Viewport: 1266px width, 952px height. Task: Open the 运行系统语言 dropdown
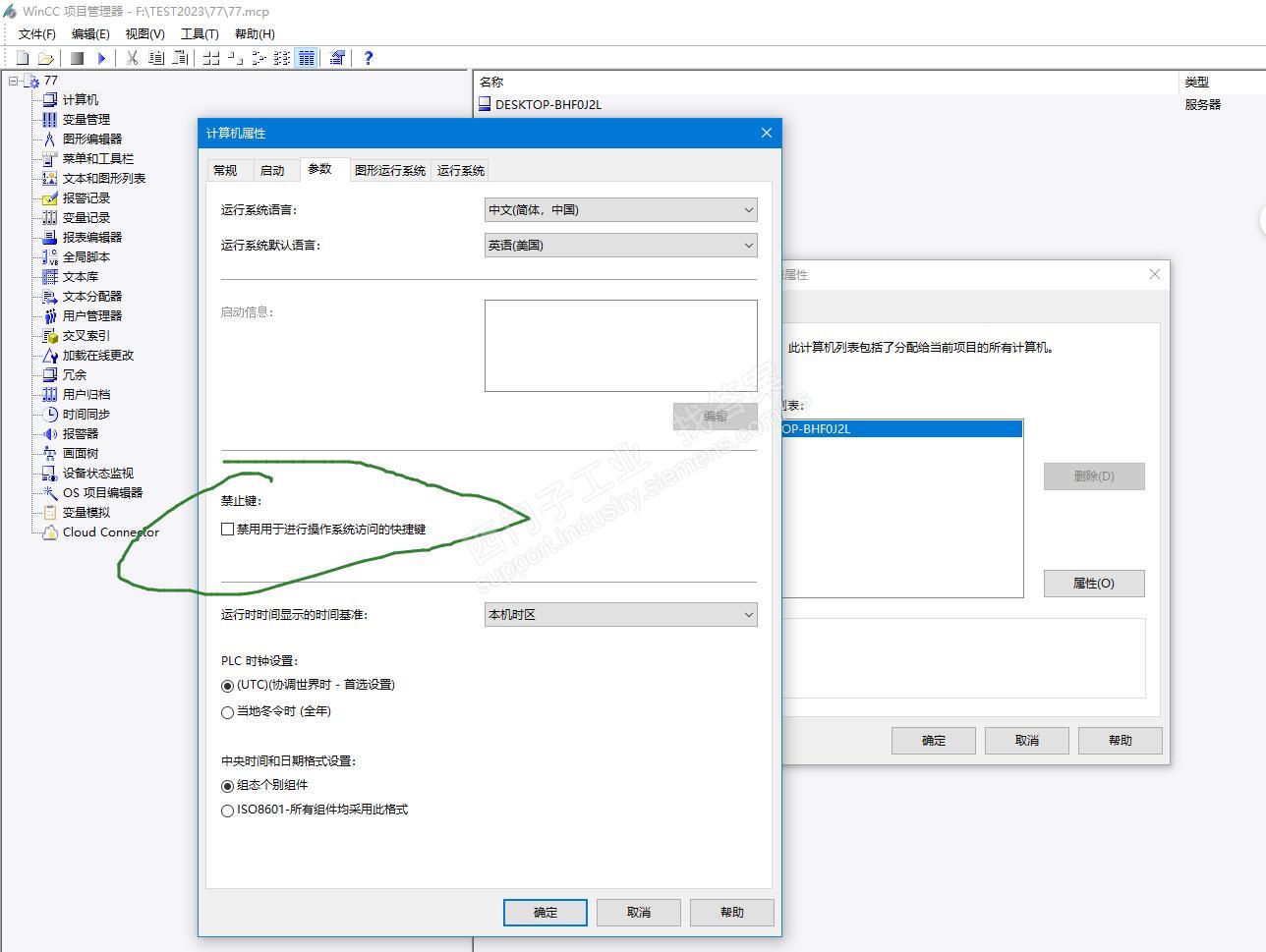tap(621, 209)
